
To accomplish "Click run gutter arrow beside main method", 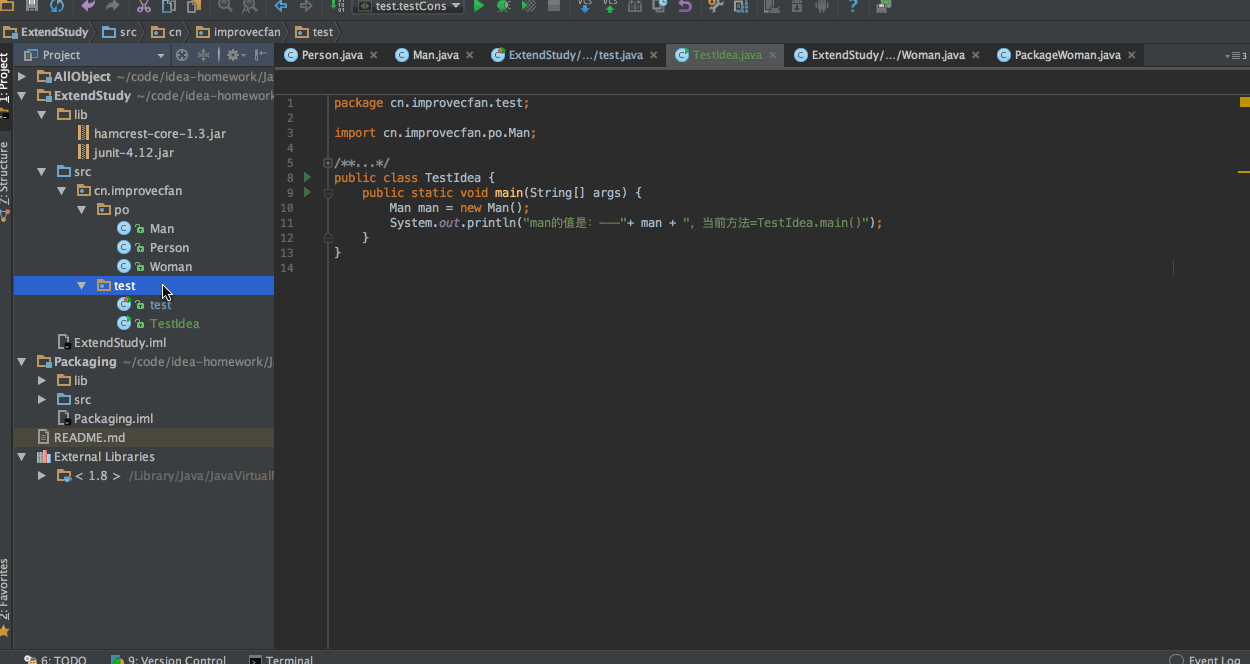I will click(x=307, y=192).
